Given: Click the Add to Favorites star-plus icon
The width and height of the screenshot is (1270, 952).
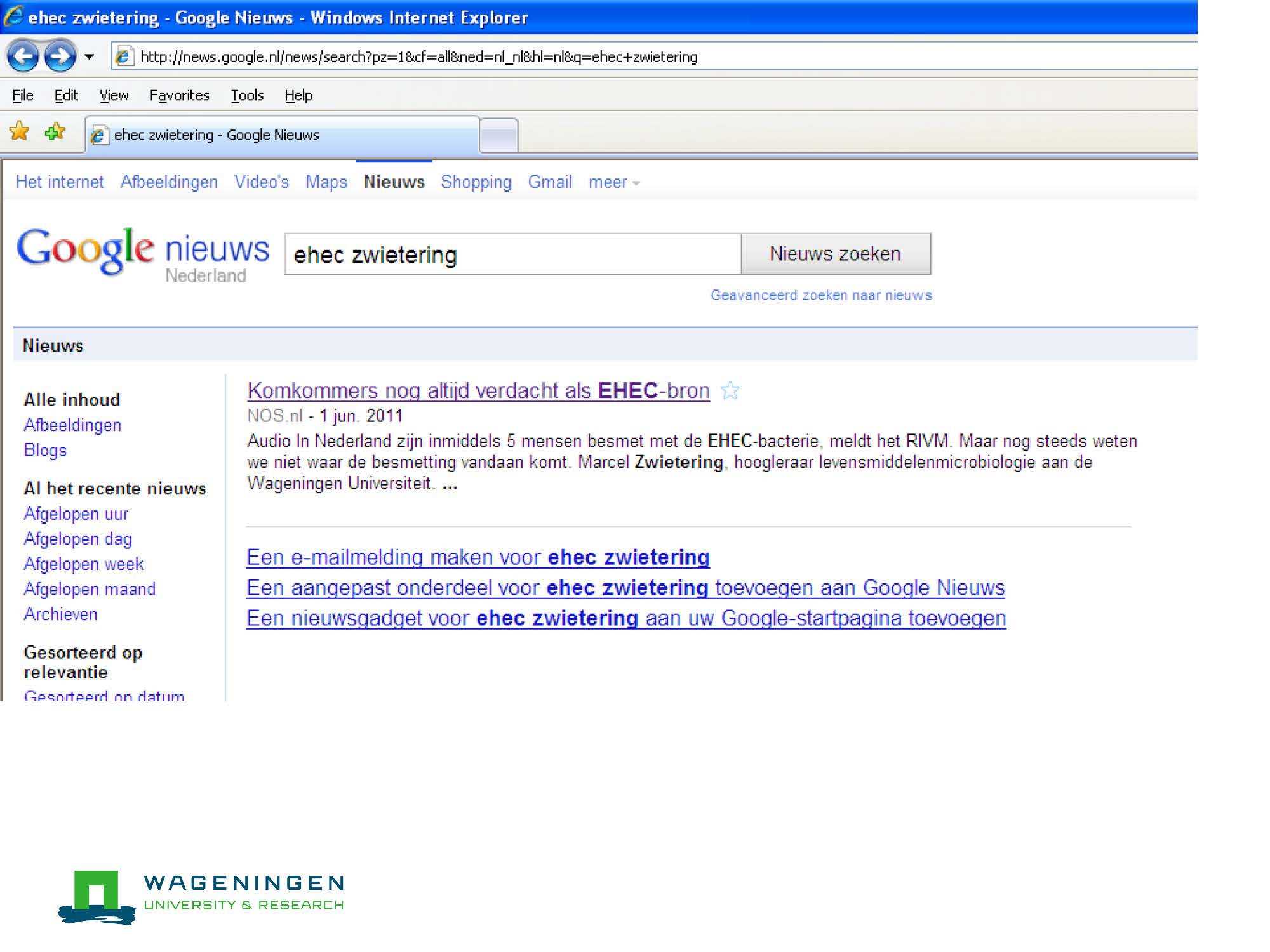Looking at the screenshot, I should pyautogui.click(x=55, y=131).
